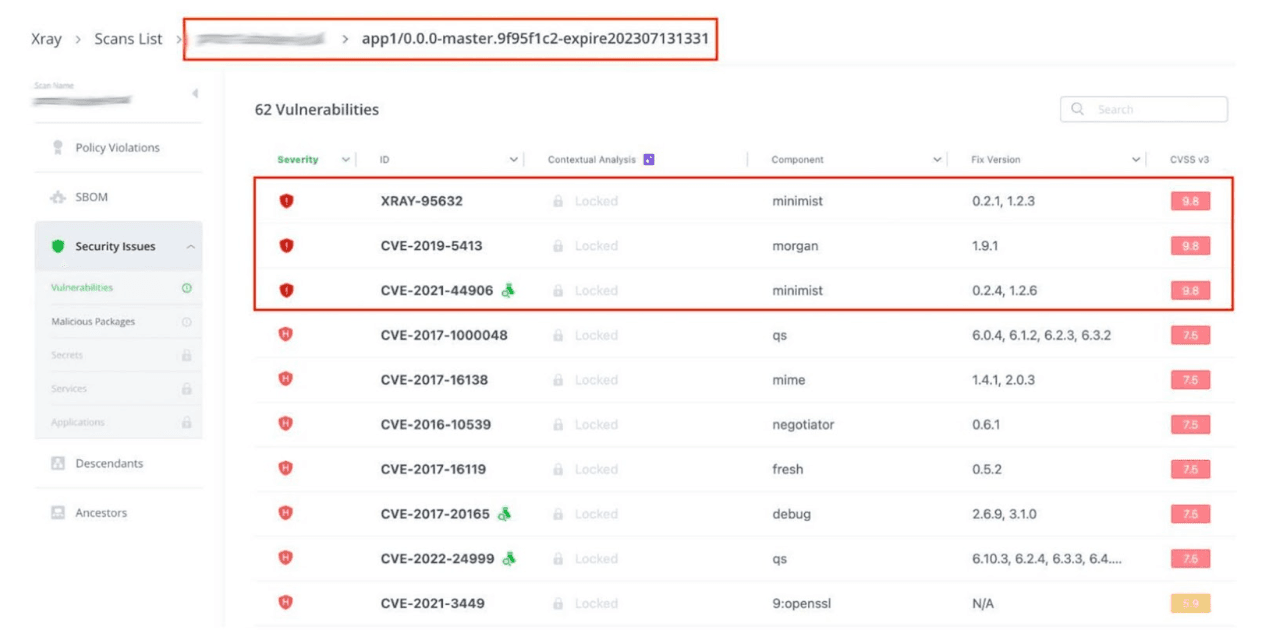This screenshot has height=638, width=1268.
Task: Collapse the sidebar with the left arrow
Action: [194, 93]
